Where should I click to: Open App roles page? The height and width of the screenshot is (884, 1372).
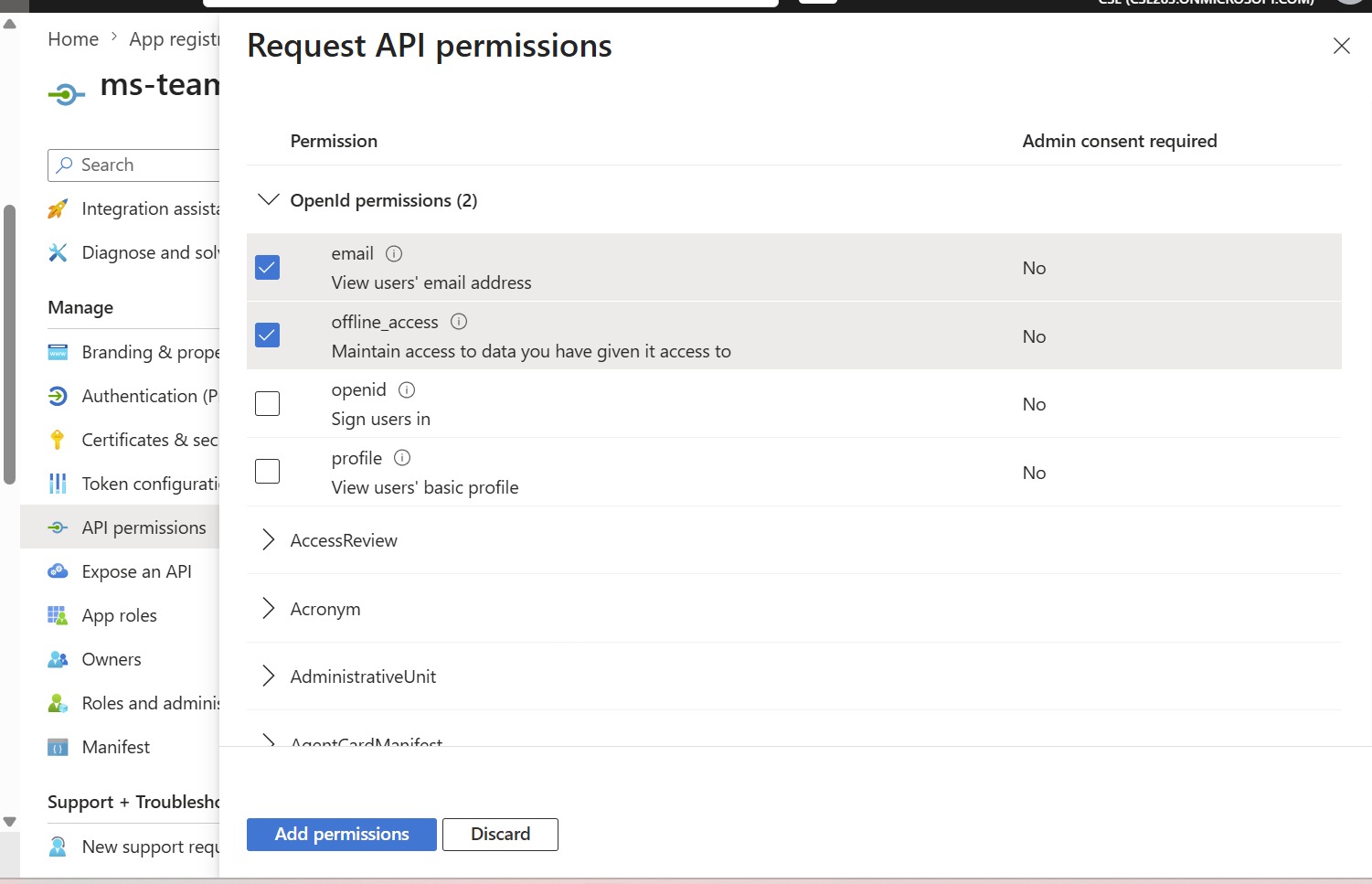click(x=119, y=615)
